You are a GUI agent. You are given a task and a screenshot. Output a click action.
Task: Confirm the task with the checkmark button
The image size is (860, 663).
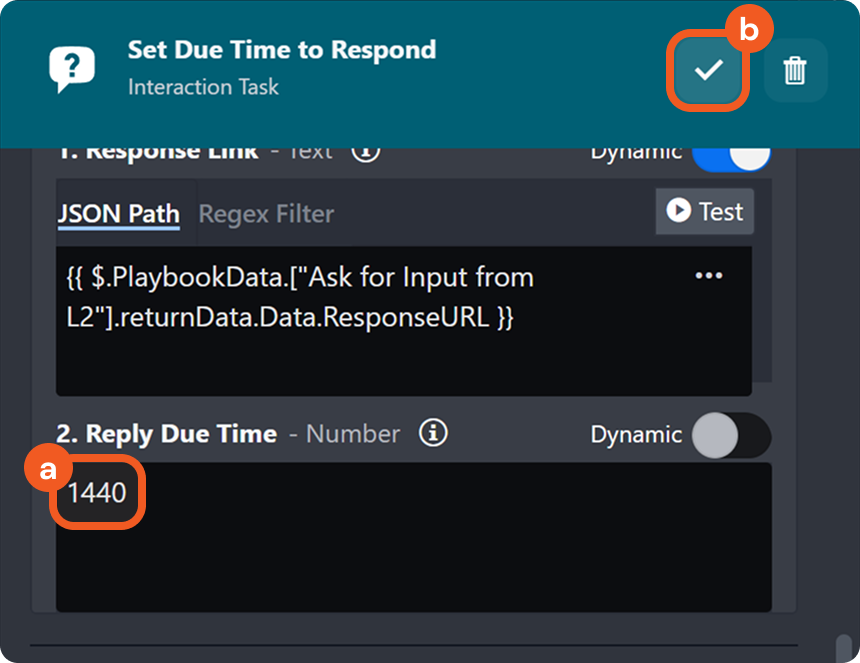[708, 70]
